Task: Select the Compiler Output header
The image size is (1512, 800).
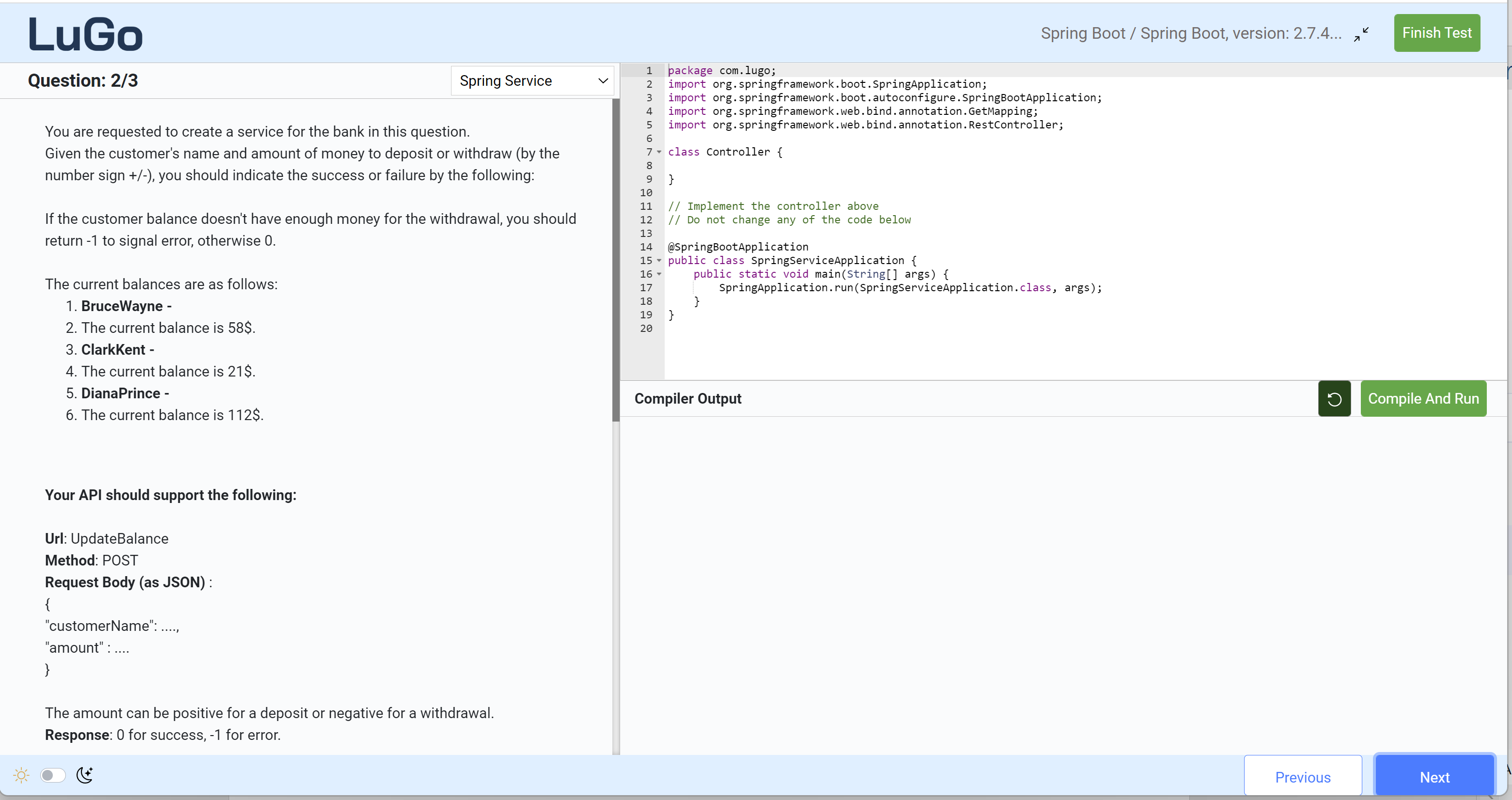Action: point(687,398)
